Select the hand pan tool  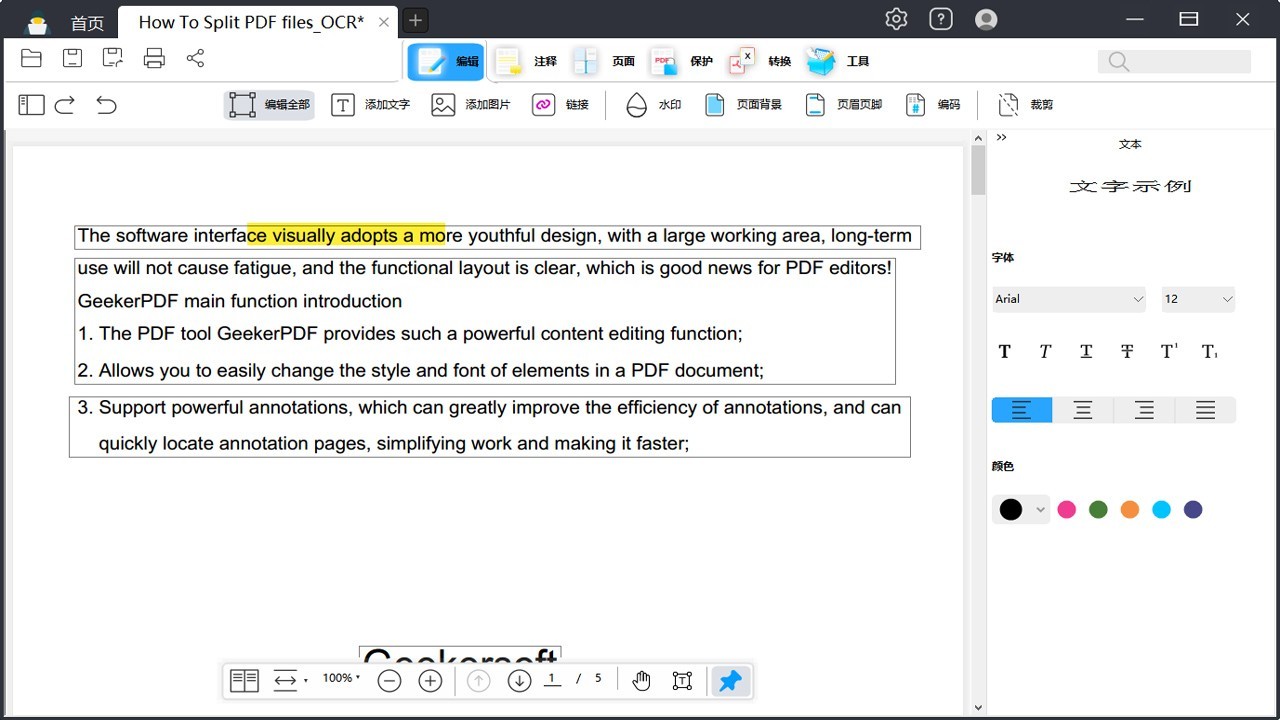pos(641,681)
